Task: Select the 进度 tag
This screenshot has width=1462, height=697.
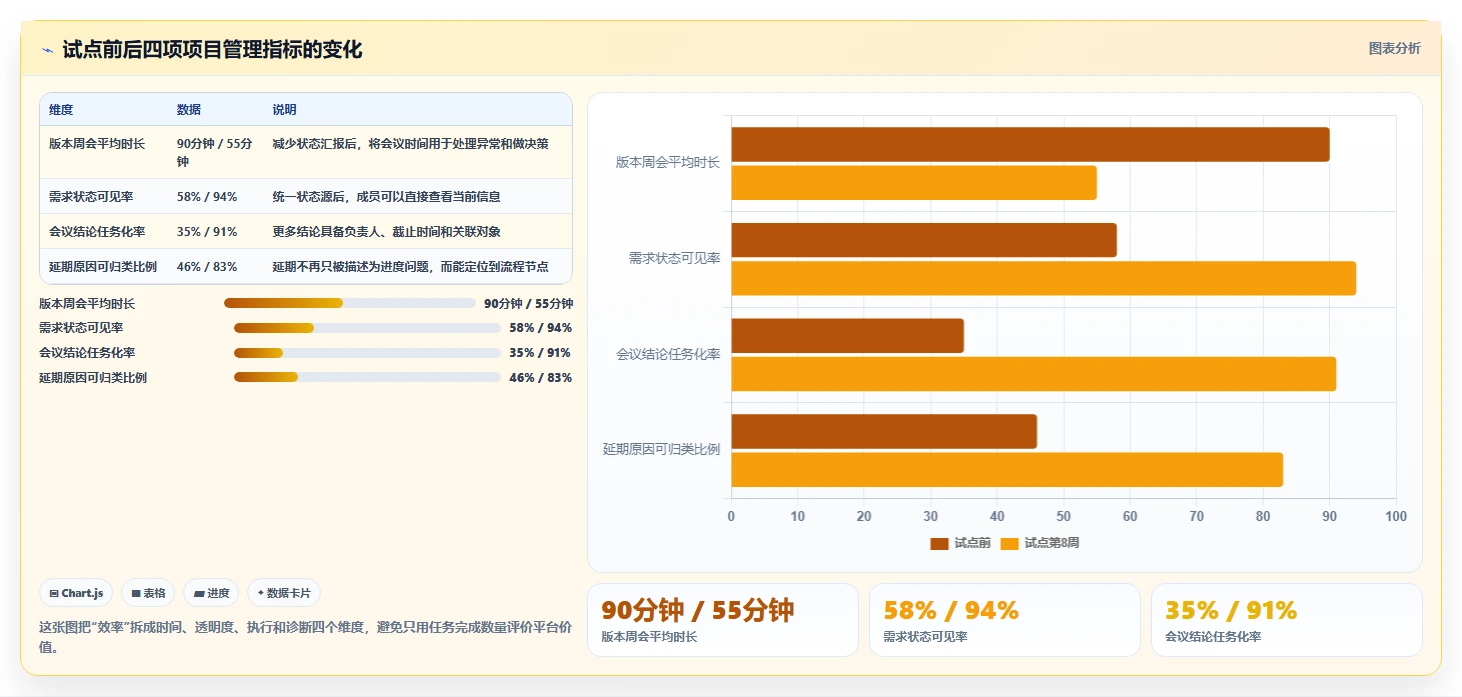Action: [x=211, y=593]
